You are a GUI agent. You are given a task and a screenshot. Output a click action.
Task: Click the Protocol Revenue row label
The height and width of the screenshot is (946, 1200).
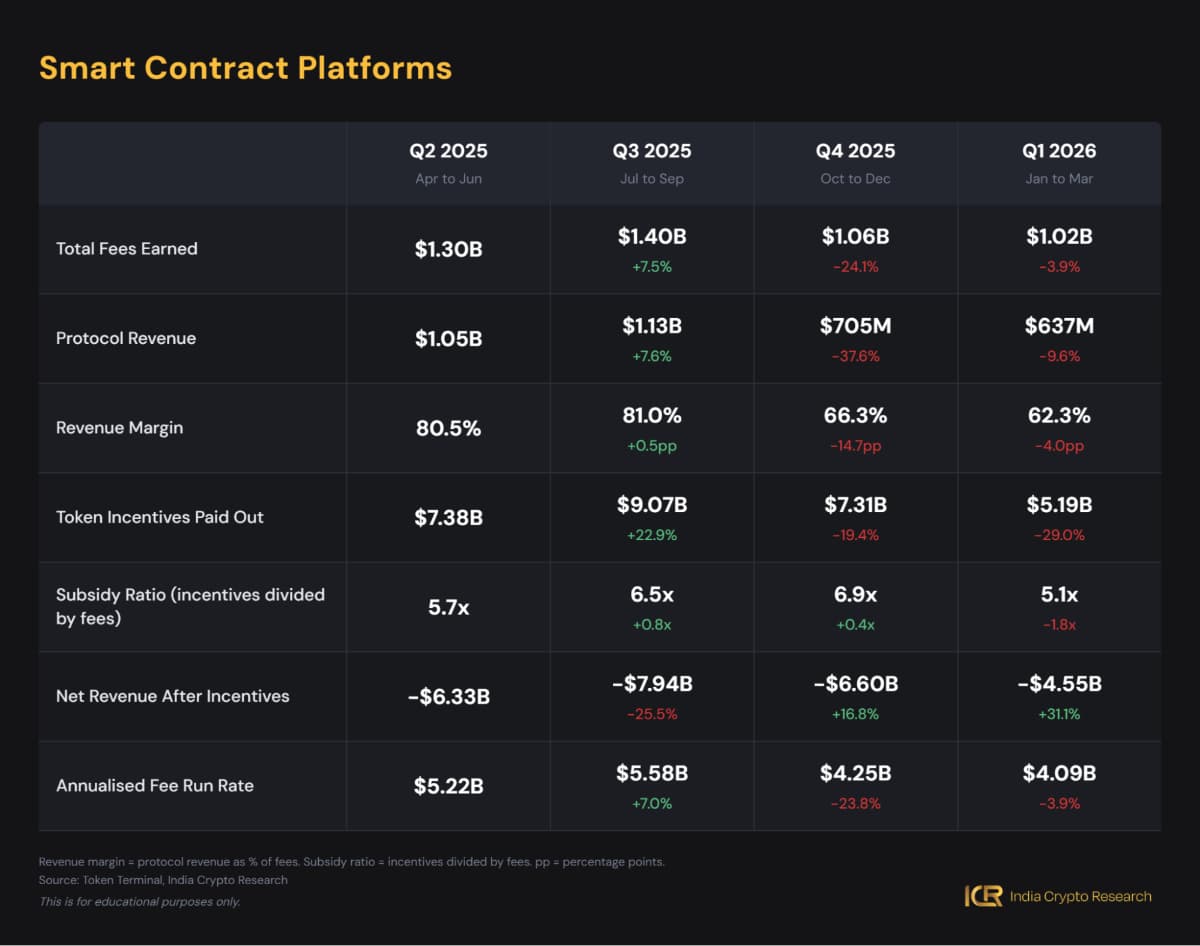click(126, 338)
